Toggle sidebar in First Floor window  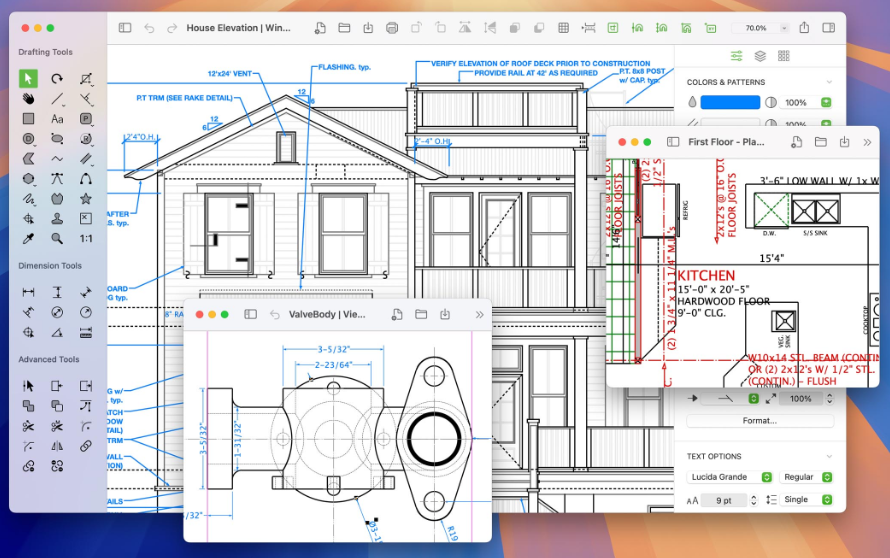(673, 142)
